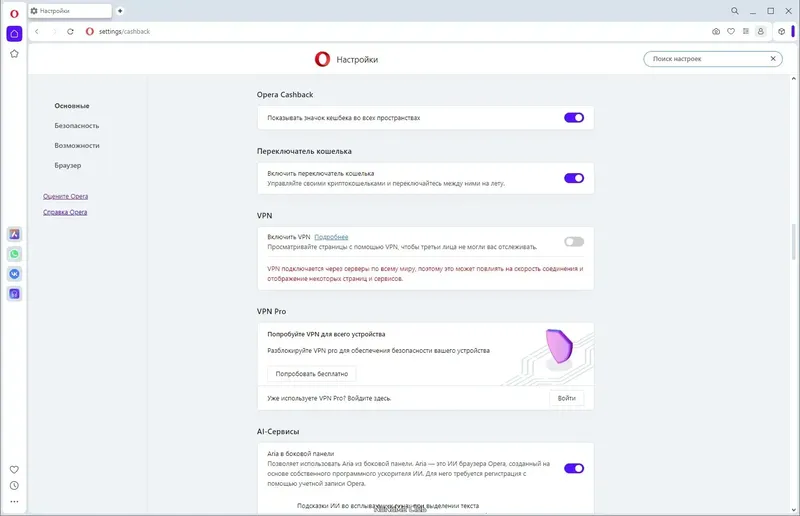Viewport: 800px width, 516px height.
Task: Click the Opera icon in address bar
Action: coord(90,32)
